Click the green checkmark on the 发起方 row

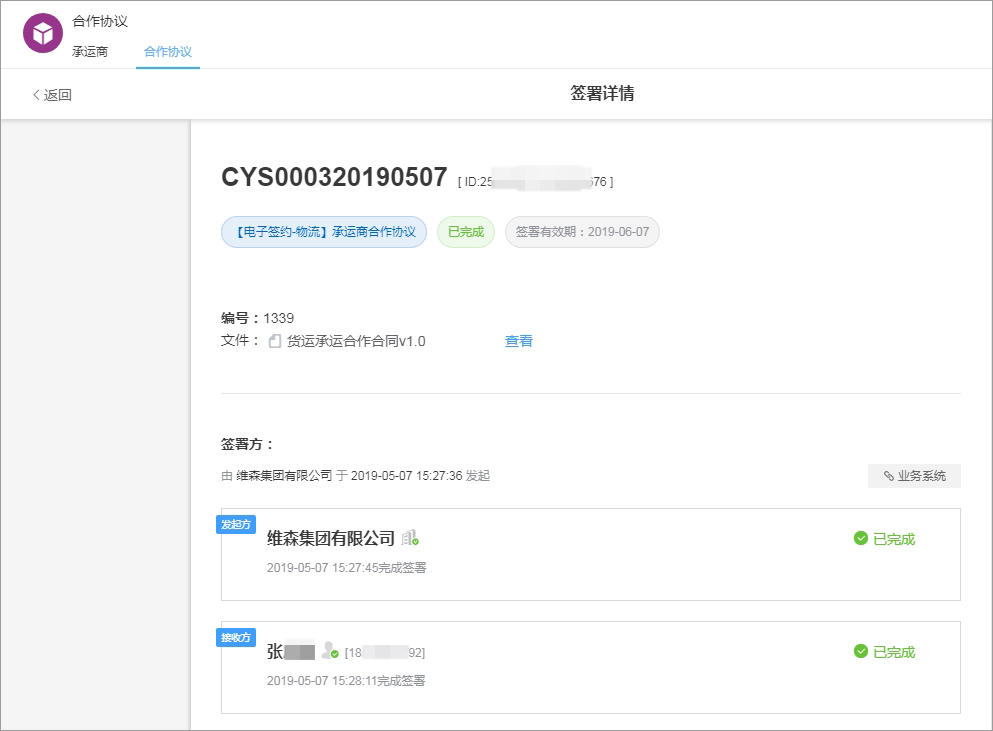tap(859, 538)
